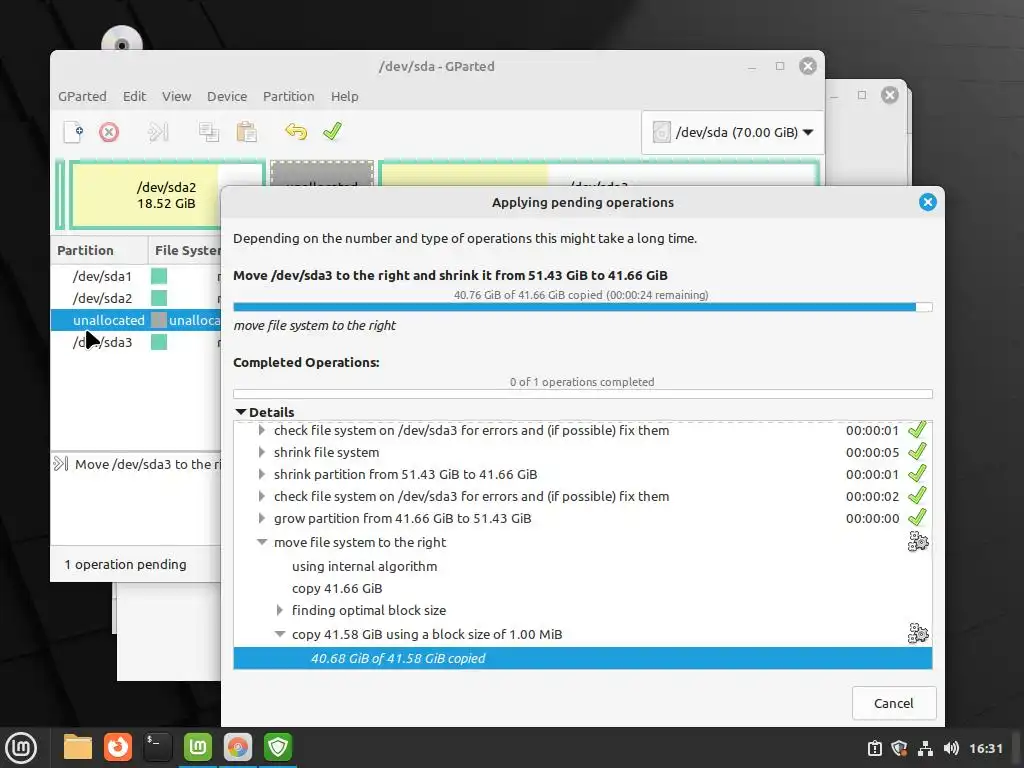Click the 16:31 clock in the panel
1024x768 pixels.
(x=985, y=748)
